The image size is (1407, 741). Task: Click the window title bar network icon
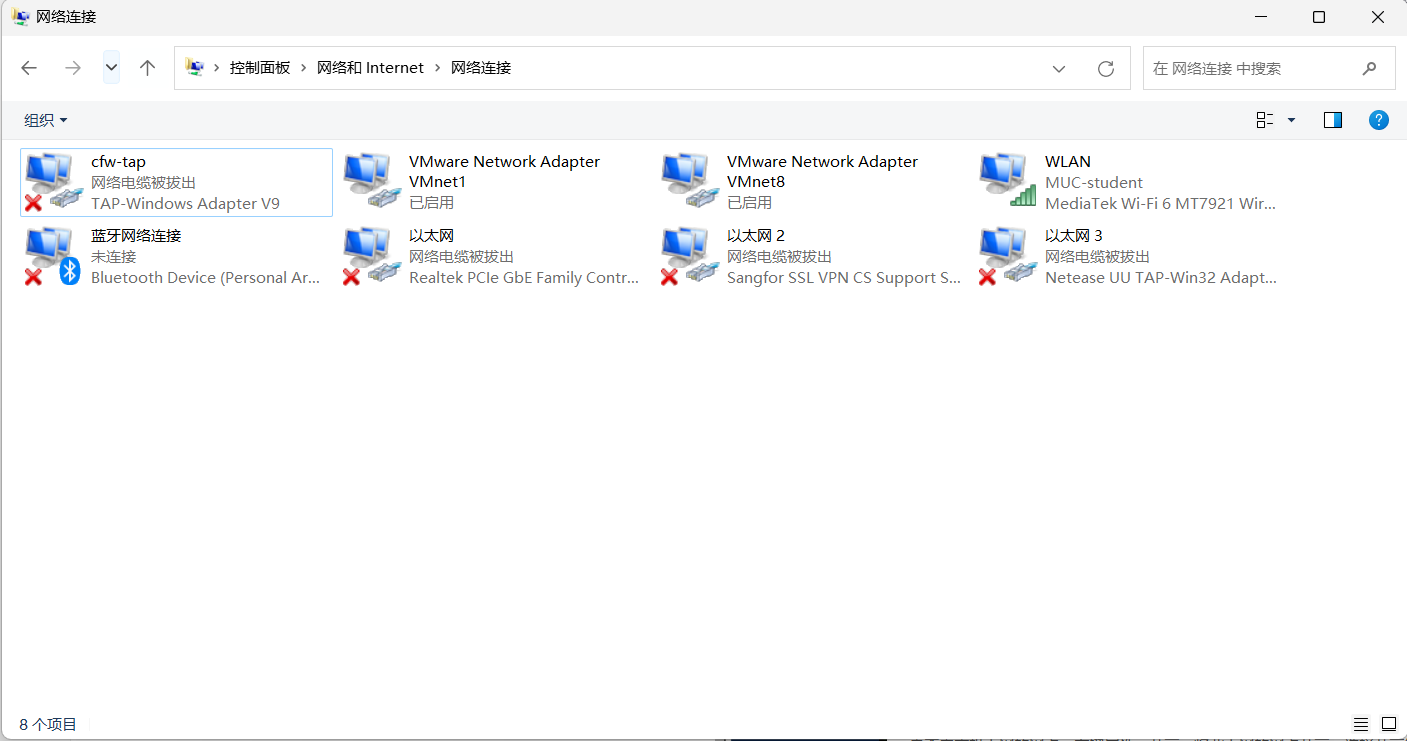tap(20, 17)
